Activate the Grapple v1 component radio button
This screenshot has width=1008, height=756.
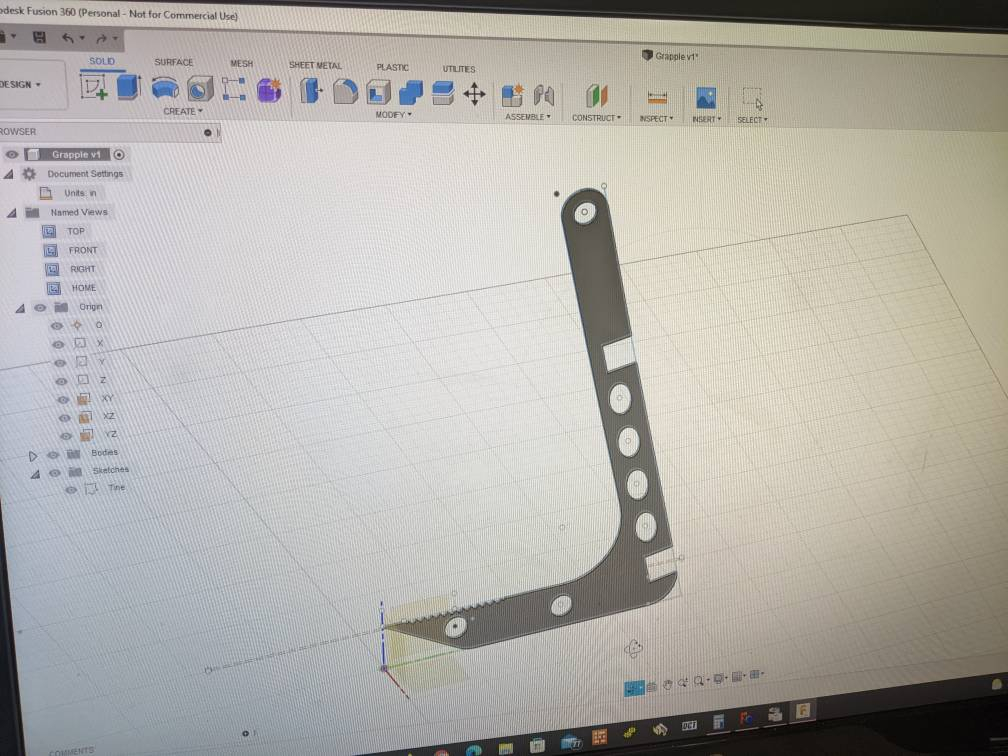119,155
